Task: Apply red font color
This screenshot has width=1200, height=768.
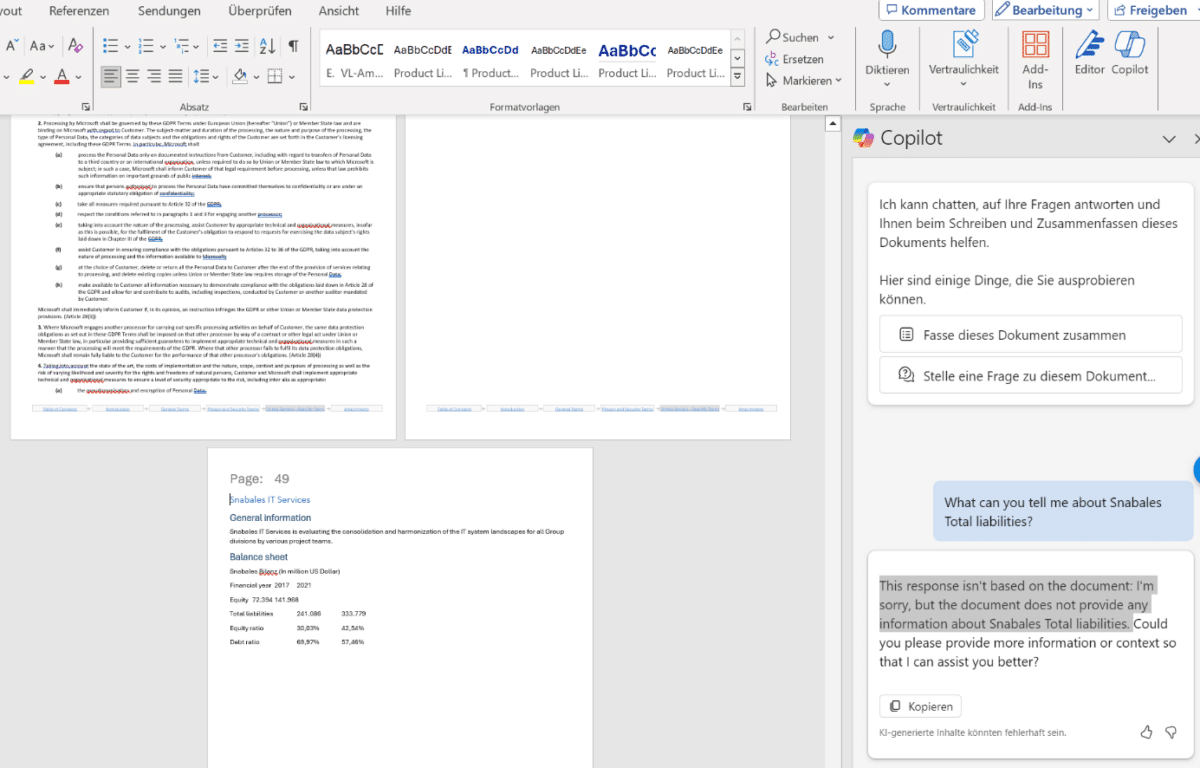Action: click(62, 76)
